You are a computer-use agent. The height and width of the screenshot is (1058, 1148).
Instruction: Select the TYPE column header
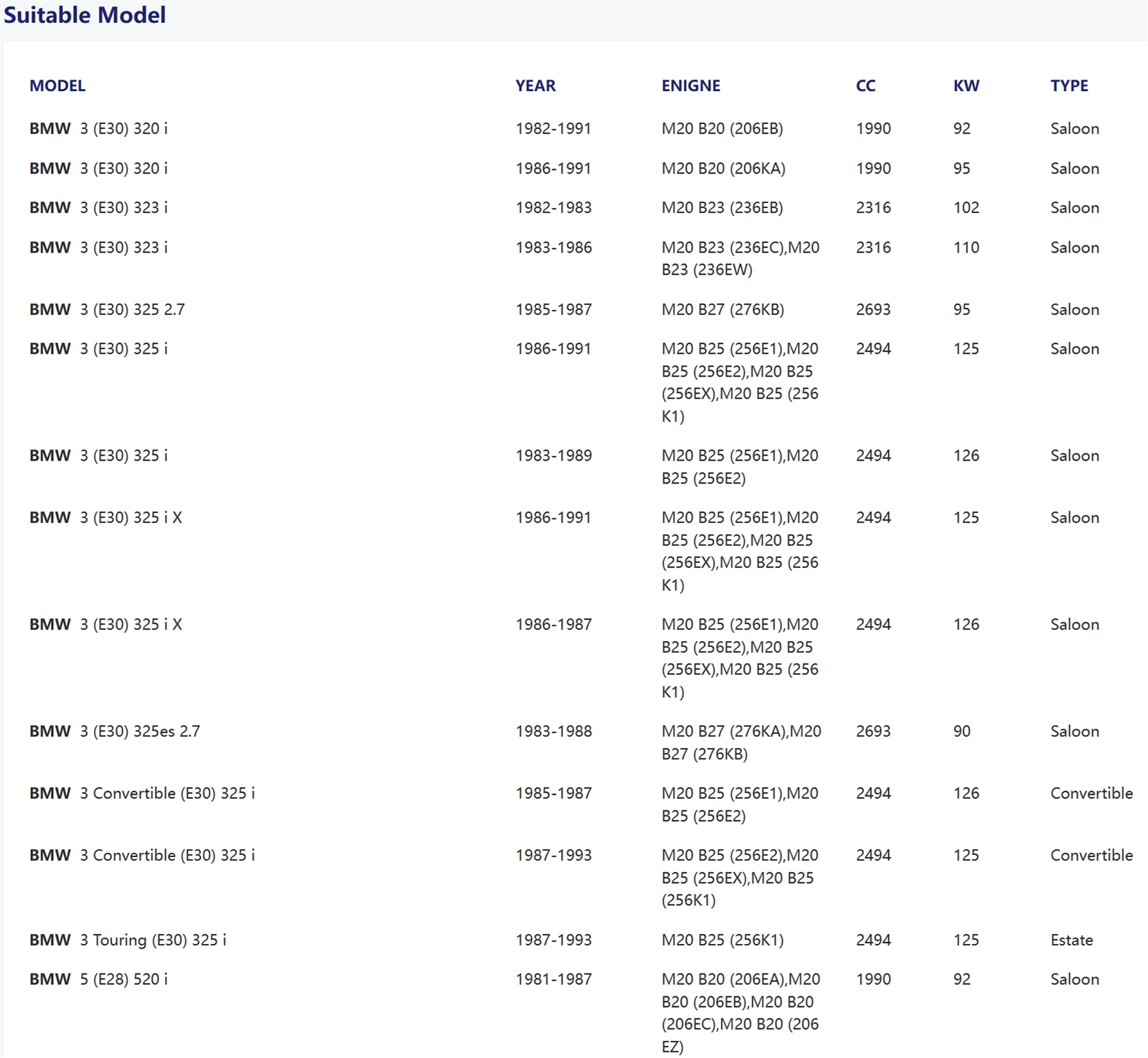tap(1069, 86)
